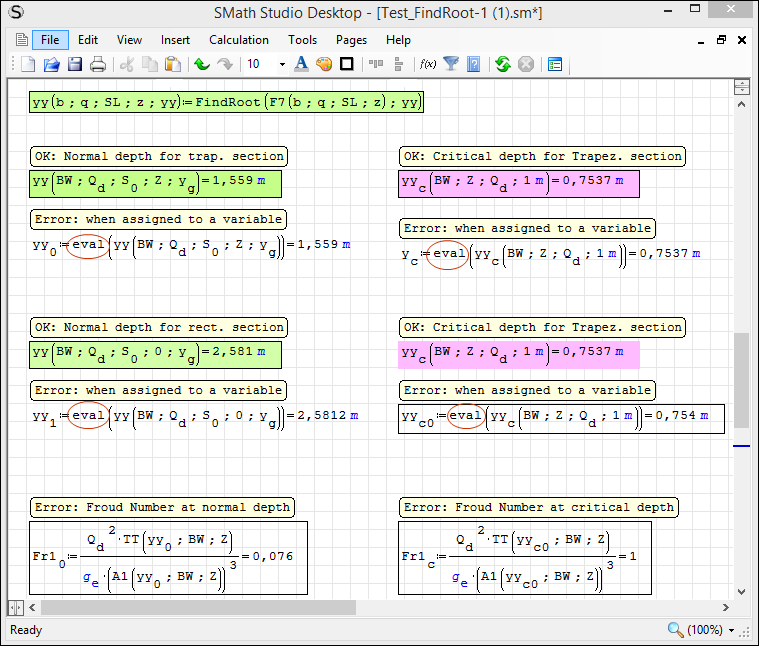Image resolution: width=759 pixels, height=646 pixels.
Task: Click the Undo arrow in toolbar
Action: pyautogui.click(x=202, y=65)
